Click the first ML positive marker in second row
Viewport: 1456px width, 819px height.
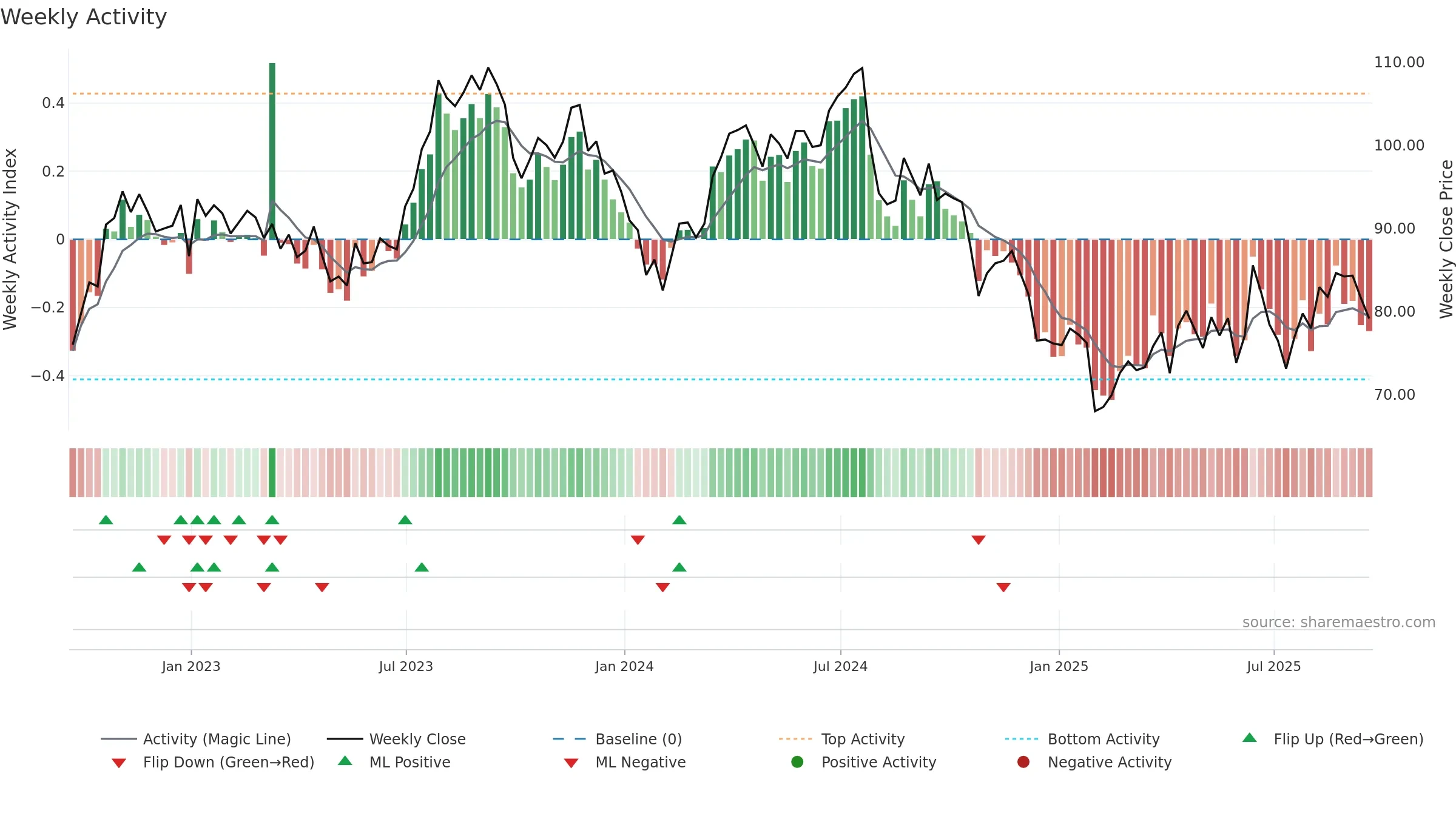(x=139, y=567)
